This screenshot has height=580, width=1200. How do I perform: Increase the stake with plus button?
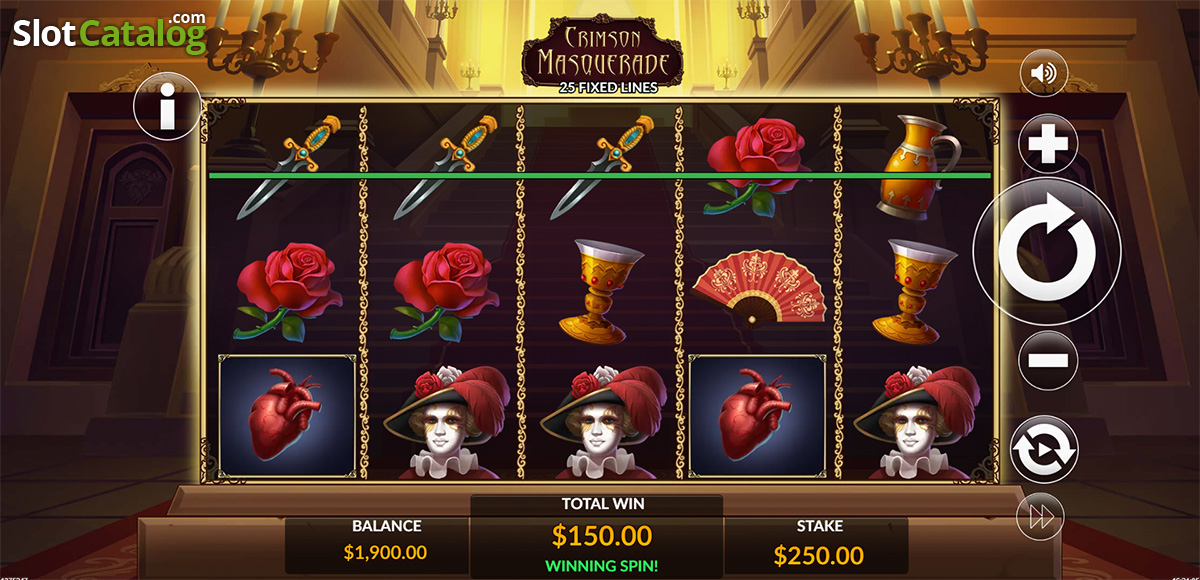tap(1048, 146)
